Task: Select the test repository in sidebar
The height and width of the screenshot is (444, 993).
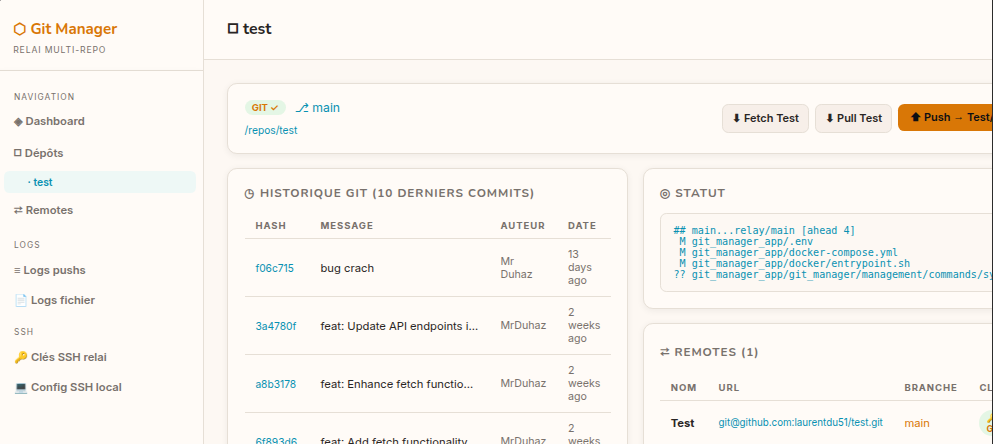Action: tap(99, 182)
